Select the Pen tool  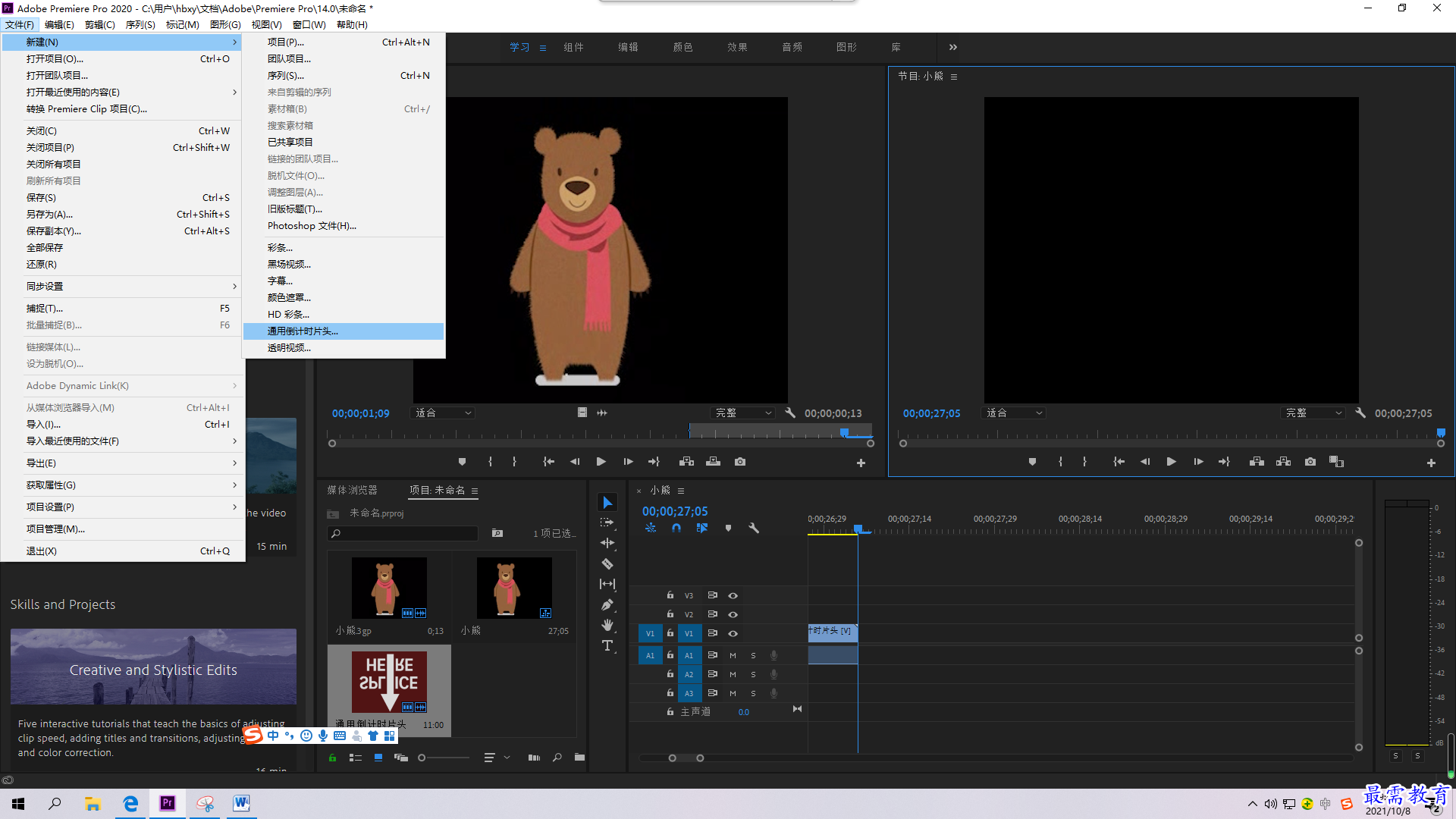click(607, 604)
